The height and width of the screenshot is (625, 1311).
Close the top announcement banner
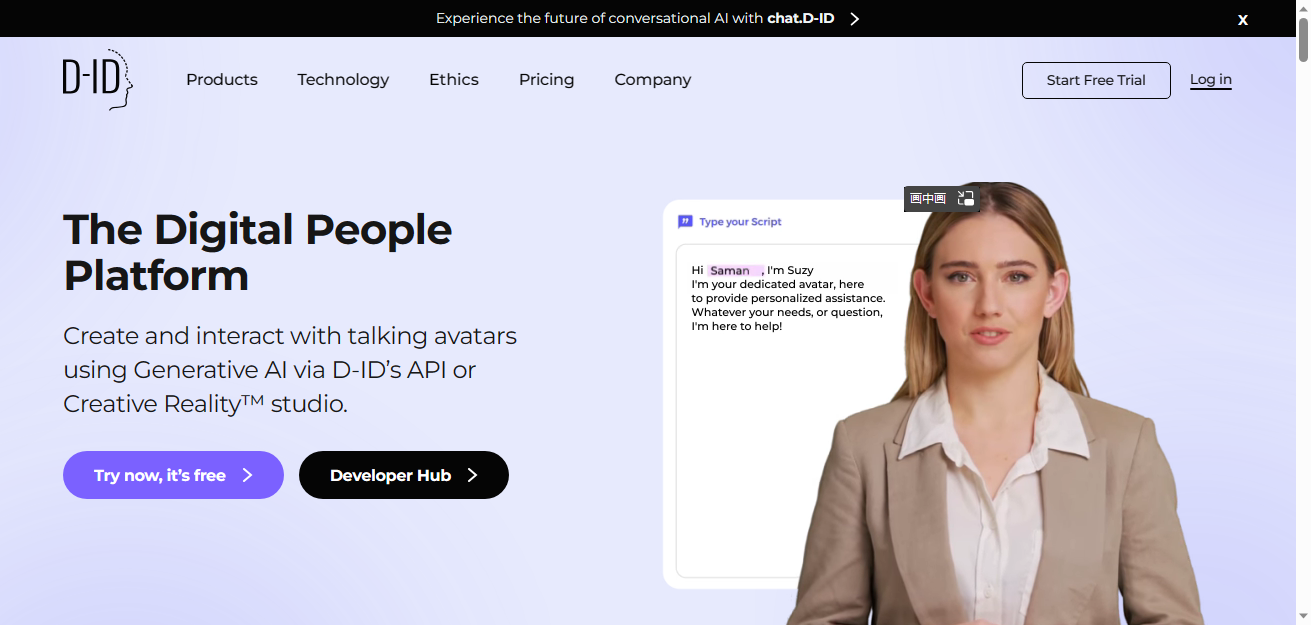(1243, 19)
